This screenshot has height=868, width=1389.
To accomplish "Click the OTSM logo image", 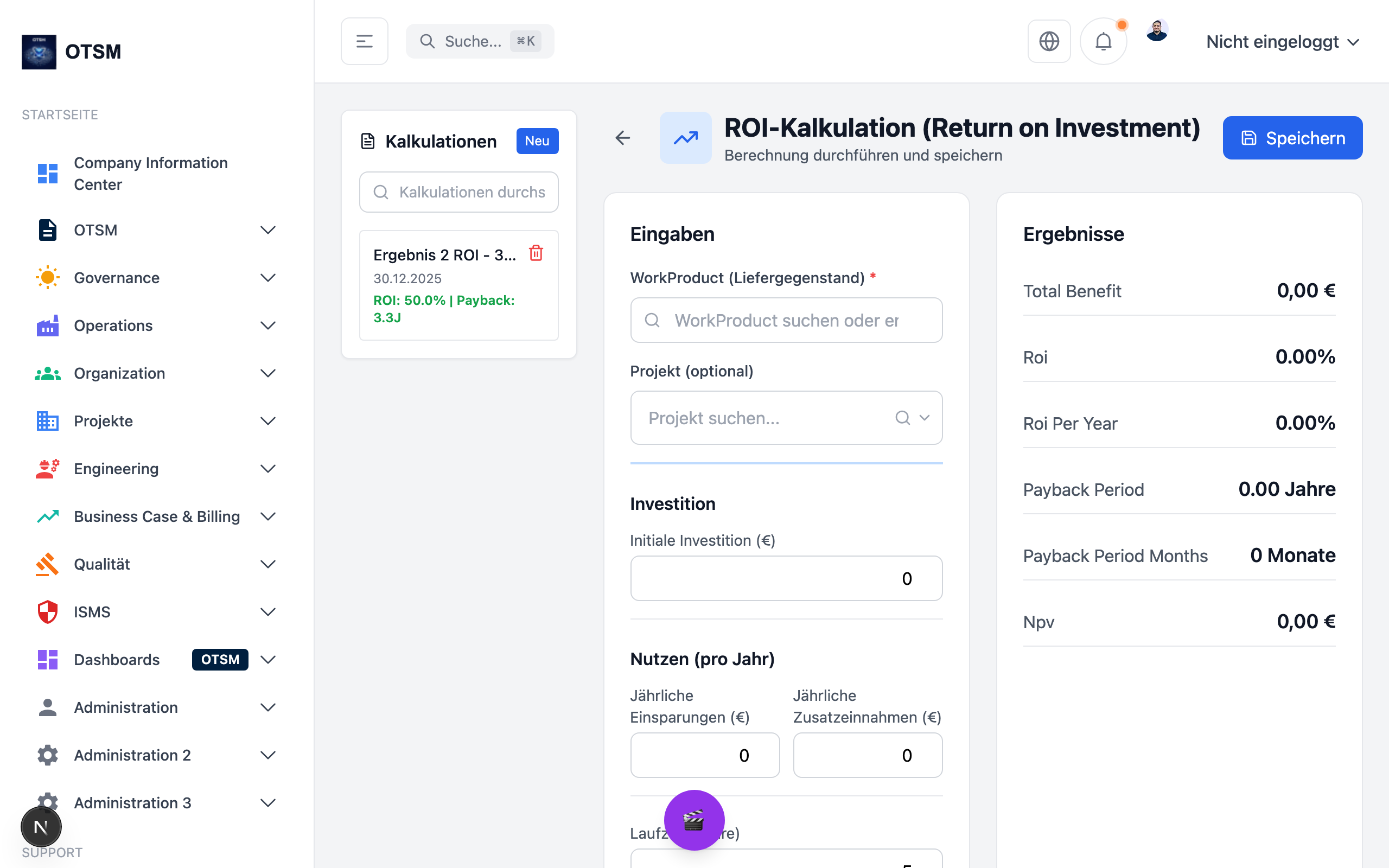I will [x=39, y=52].
